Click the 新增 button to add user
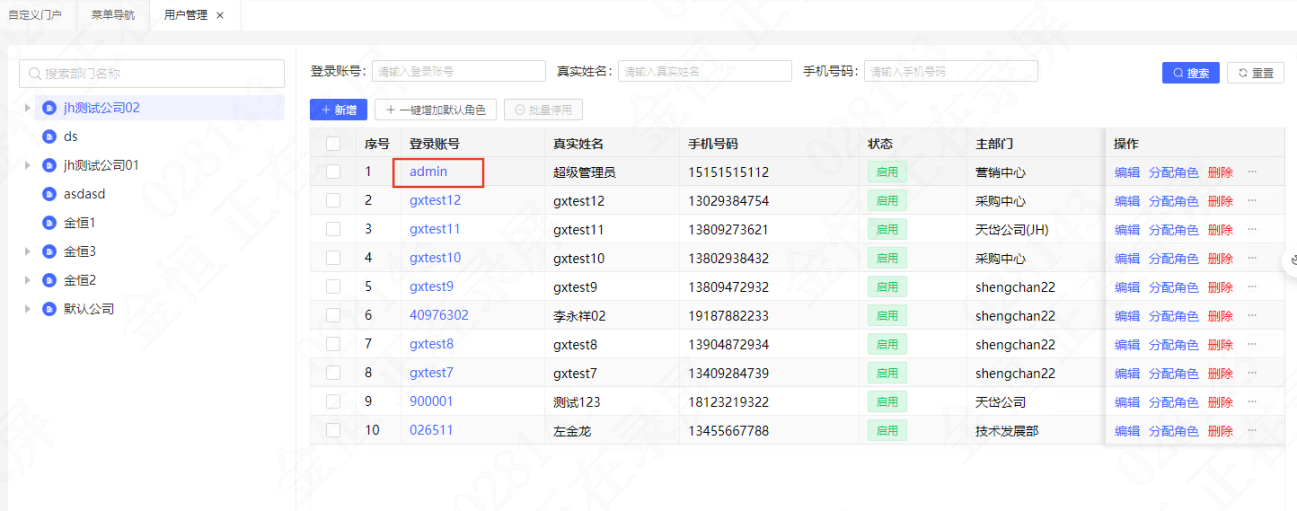Viewport: 1297px width, 511px height. coord(339,110)
